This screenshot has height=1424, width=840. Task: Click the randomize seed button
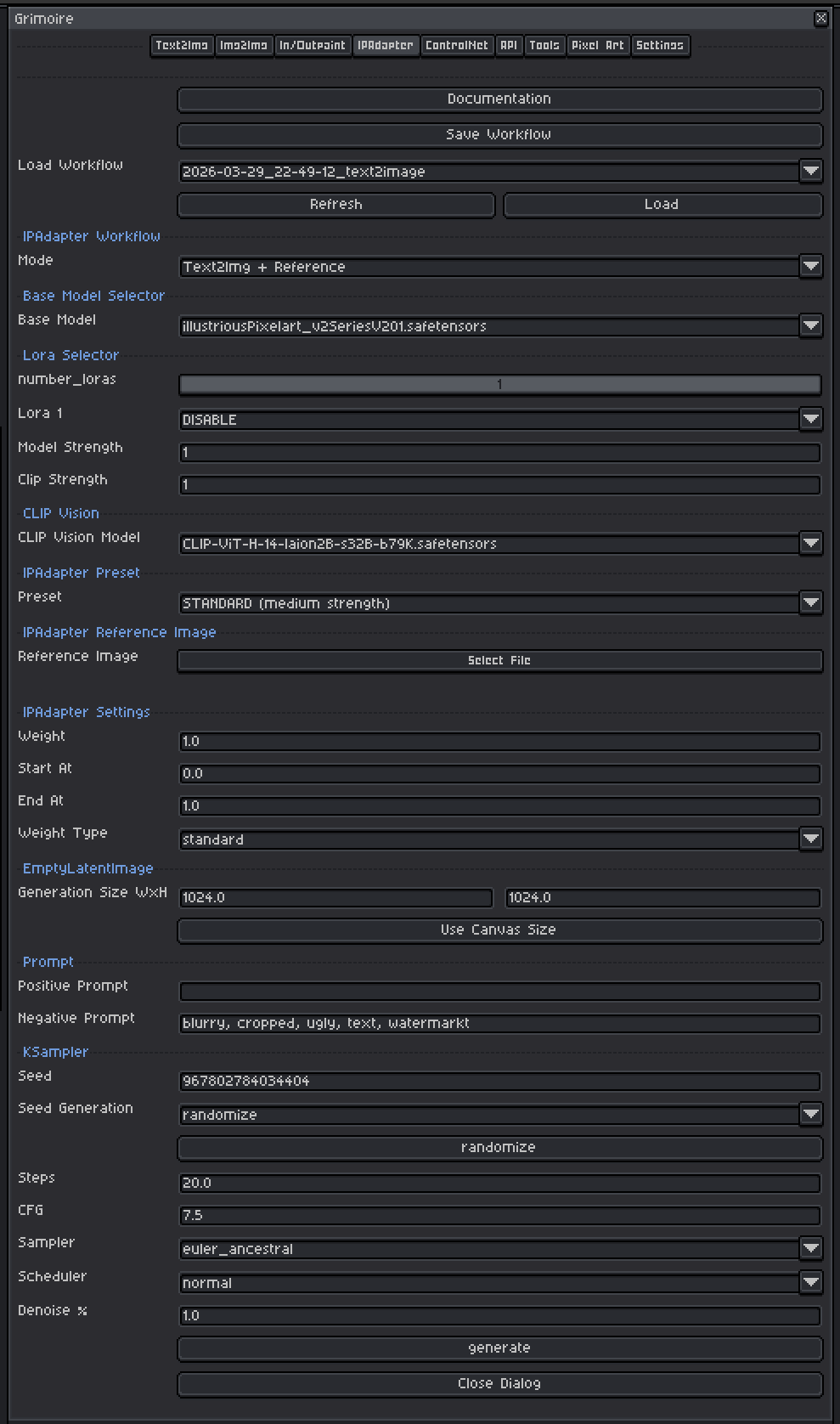(x=499, y=1148)
